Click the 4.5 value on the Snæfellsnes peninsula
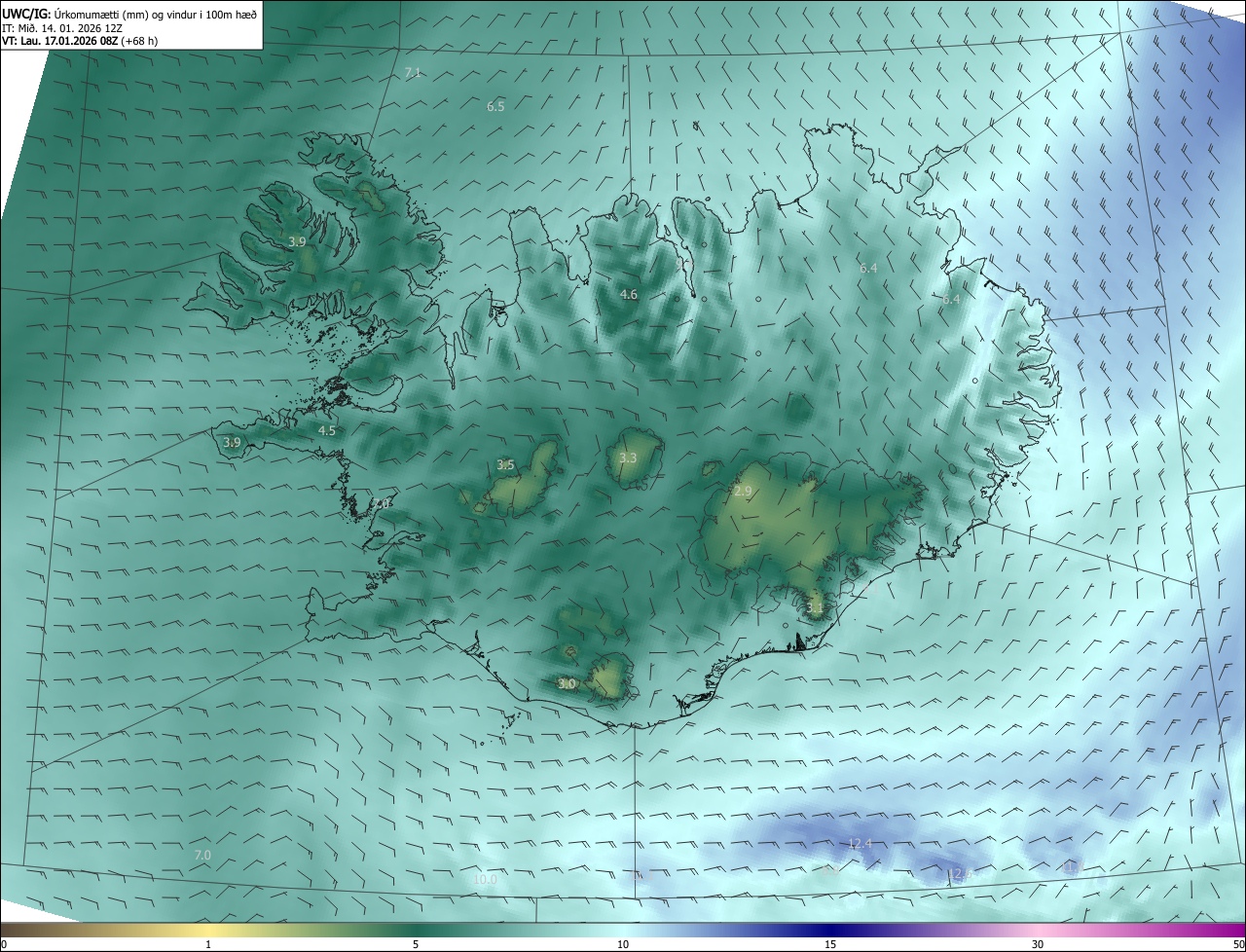Image resolution: width=1246 pixels, height=952 pixels. click(327, 430)
